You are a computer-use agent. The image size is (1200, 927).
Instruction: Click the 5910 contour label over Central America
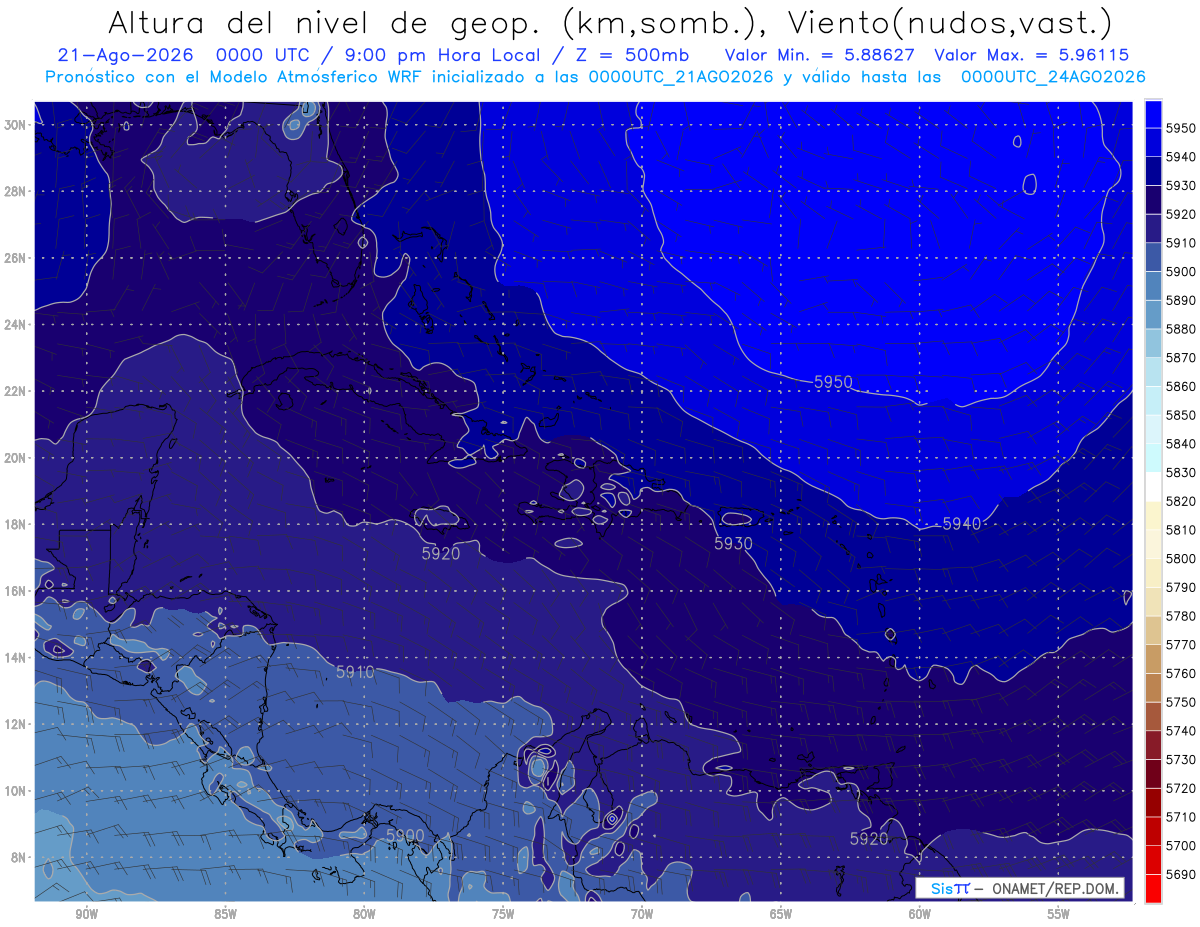tap(355, 672)
